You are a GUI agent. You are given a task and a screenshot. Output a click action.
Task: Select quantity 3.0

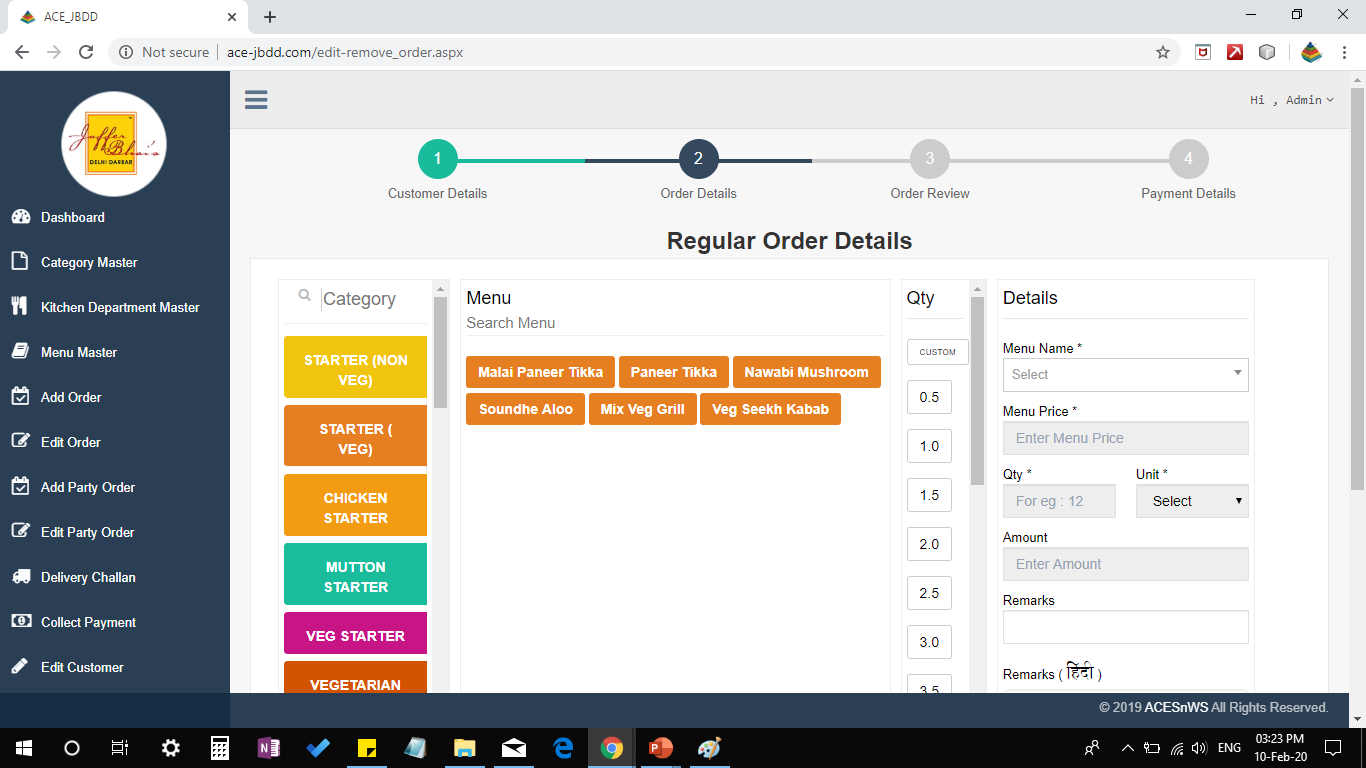(929, 642)
